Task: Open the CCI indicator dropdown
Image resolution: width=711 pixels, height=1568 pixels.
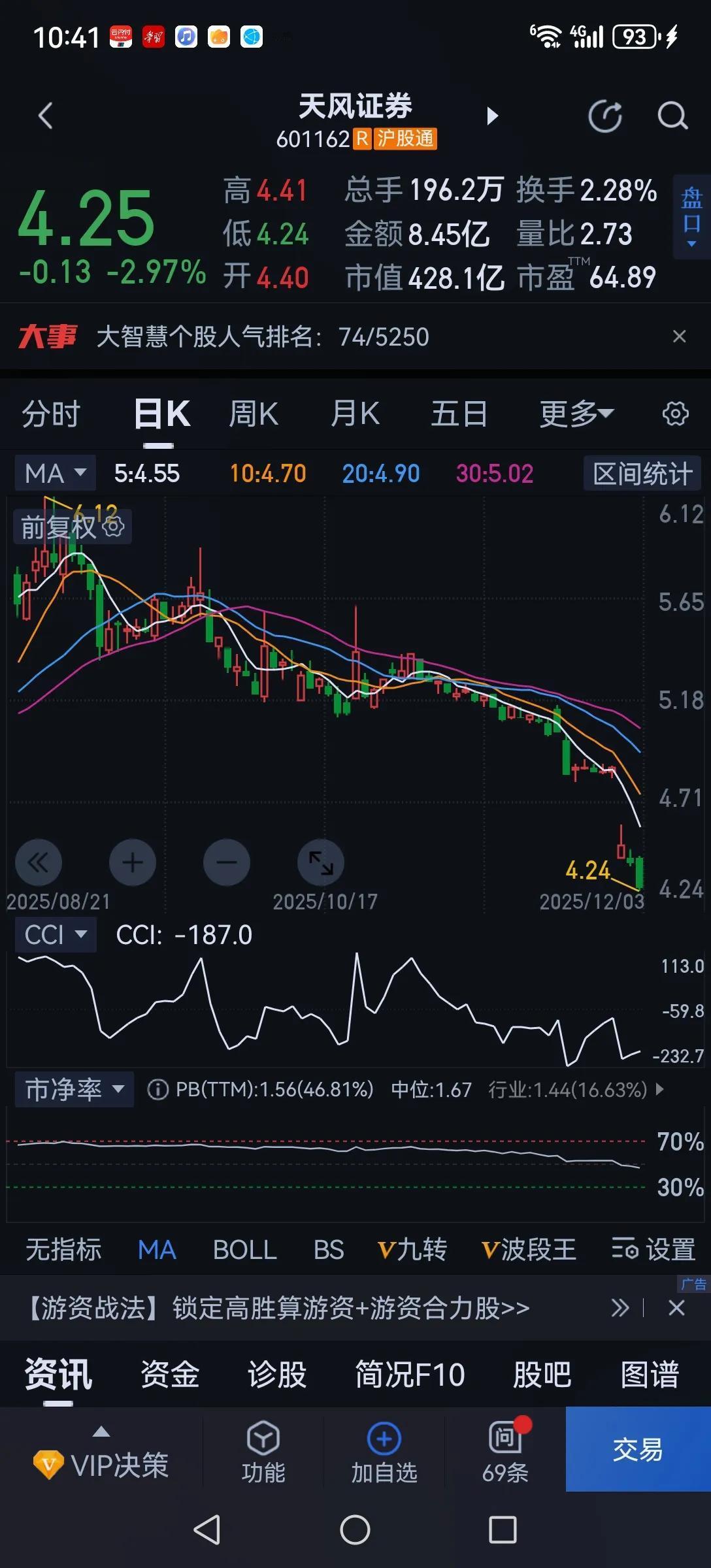Action: coord(56,935)
